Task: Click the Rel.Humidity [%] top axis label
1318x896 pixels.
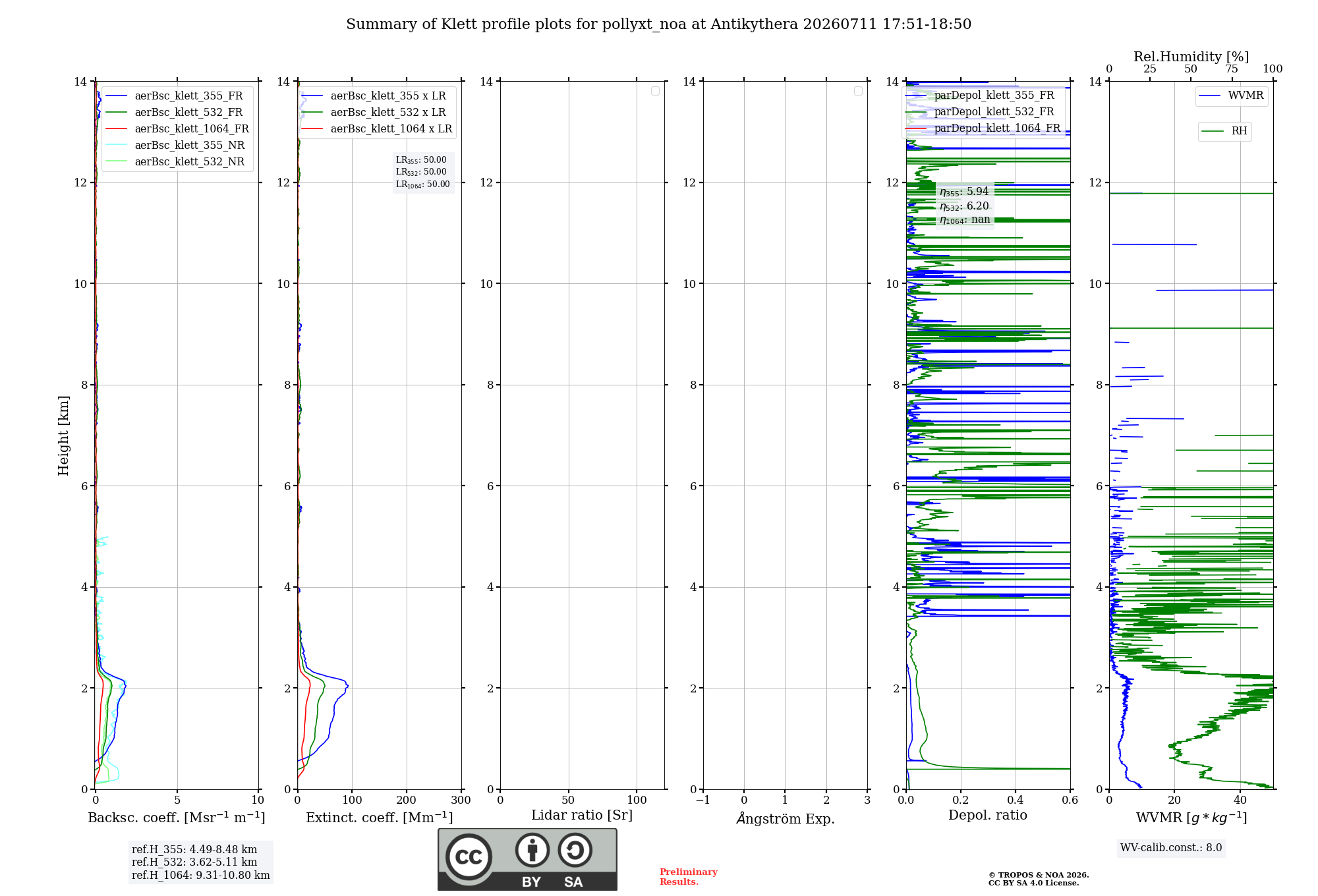Action: [x=1191, y=57]
